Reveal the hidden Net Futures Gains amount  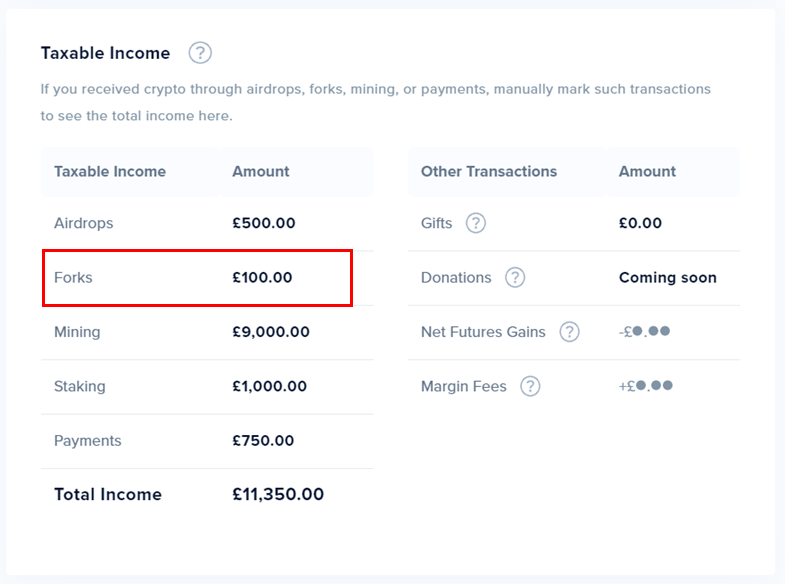click(x=644, y=332)
